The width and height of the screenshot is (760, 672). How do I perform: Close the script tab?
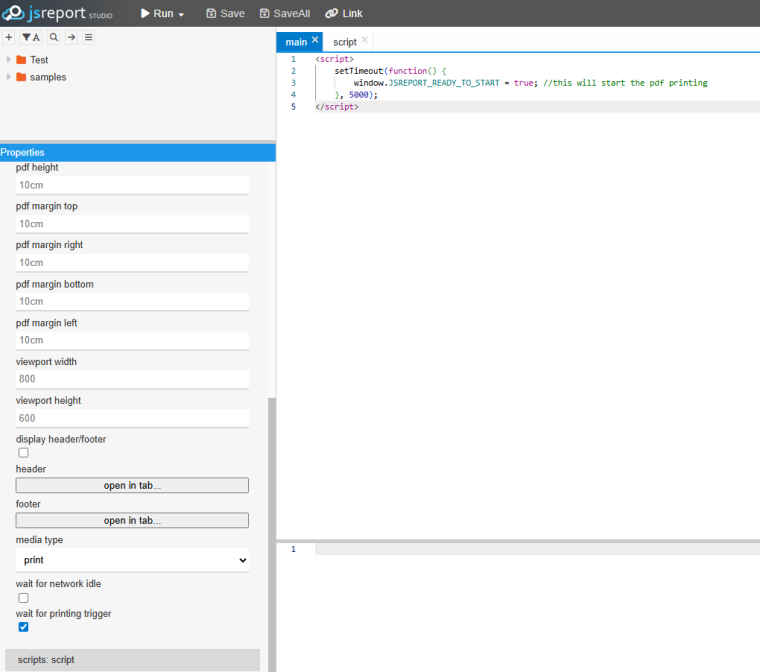pyautogui.click(x=364, y=40)
